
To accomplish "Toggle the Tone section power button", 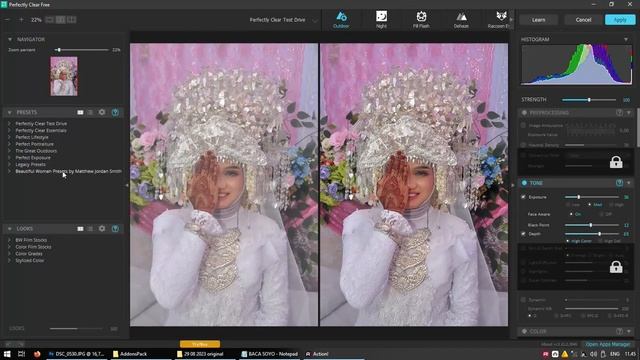I will (524, 183).
